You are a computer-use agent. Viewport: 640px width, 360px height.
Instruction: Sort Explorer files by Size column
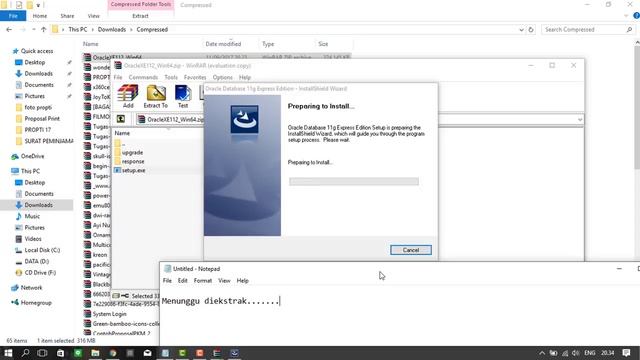tap(323, 44)
